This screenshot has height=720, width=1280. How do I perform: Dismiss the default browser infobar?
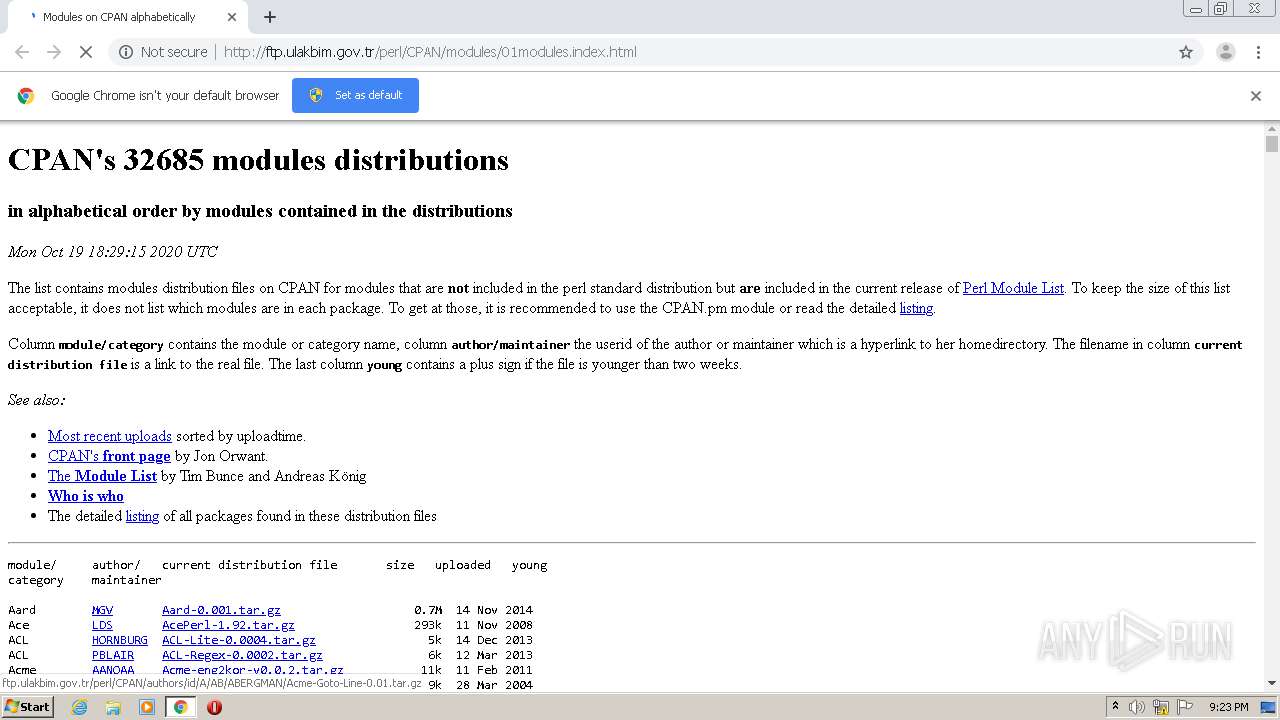coord(1256,96)
